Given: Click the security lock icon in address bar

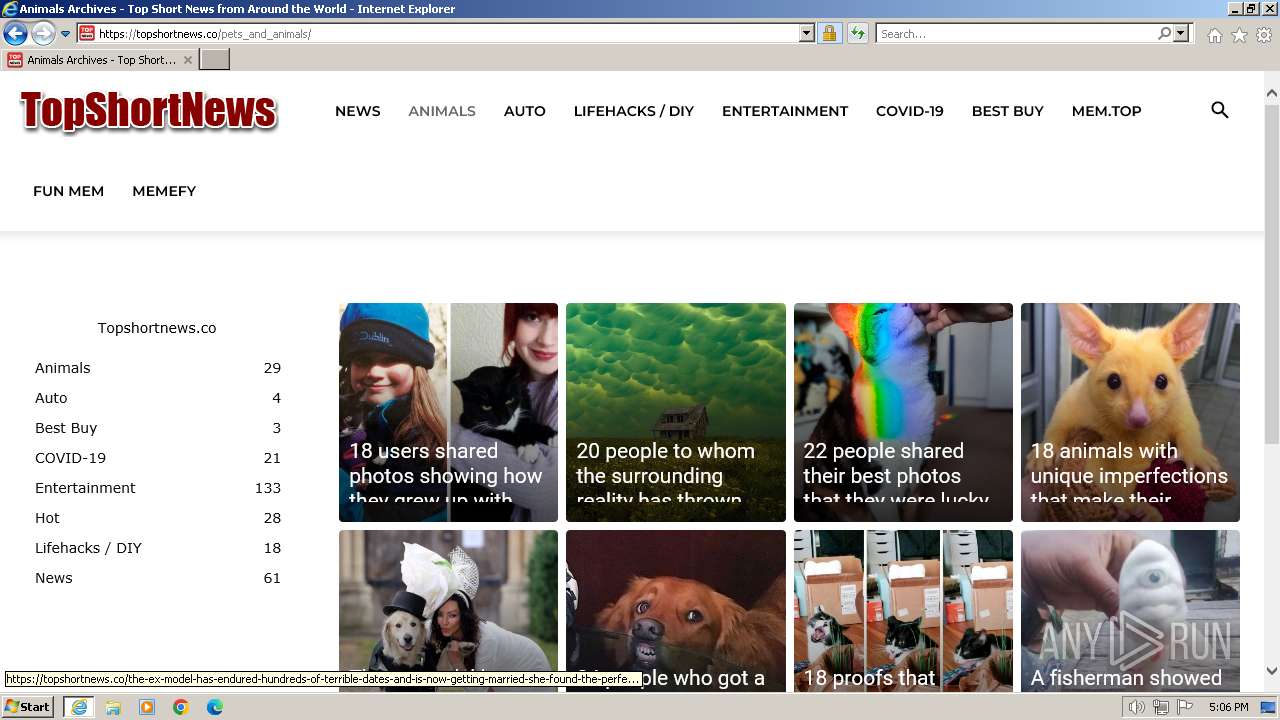Looking at the screenshot, I should coord(829,34).
